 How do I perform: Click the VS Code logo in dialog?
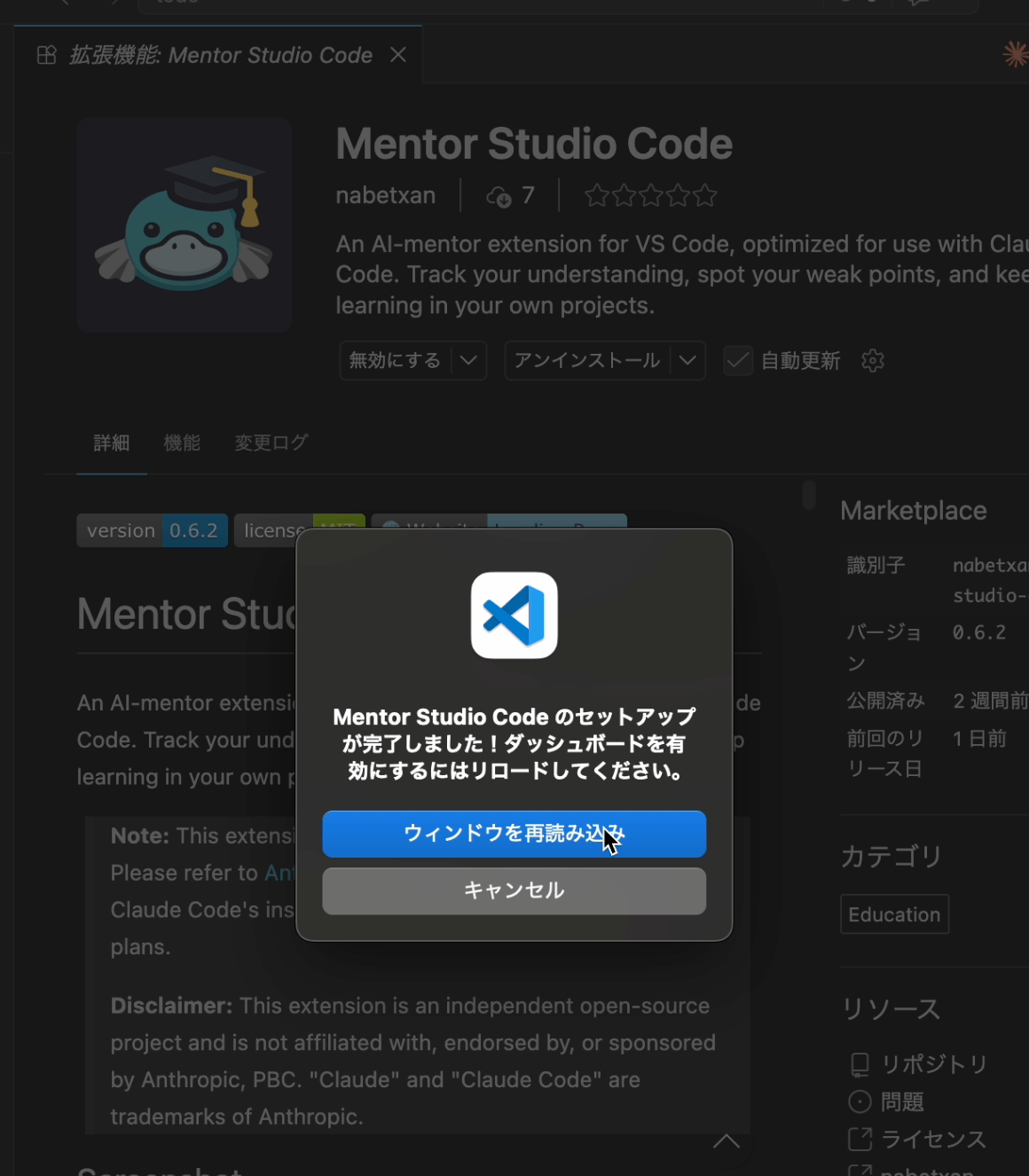click(x=514, y=615)
